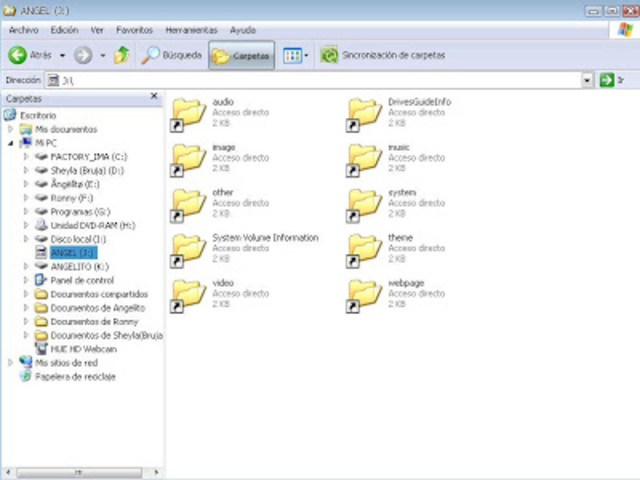Click Sincronización de carpetas button
The height and width of the screenshot is (480, 640).
(383, 55)
